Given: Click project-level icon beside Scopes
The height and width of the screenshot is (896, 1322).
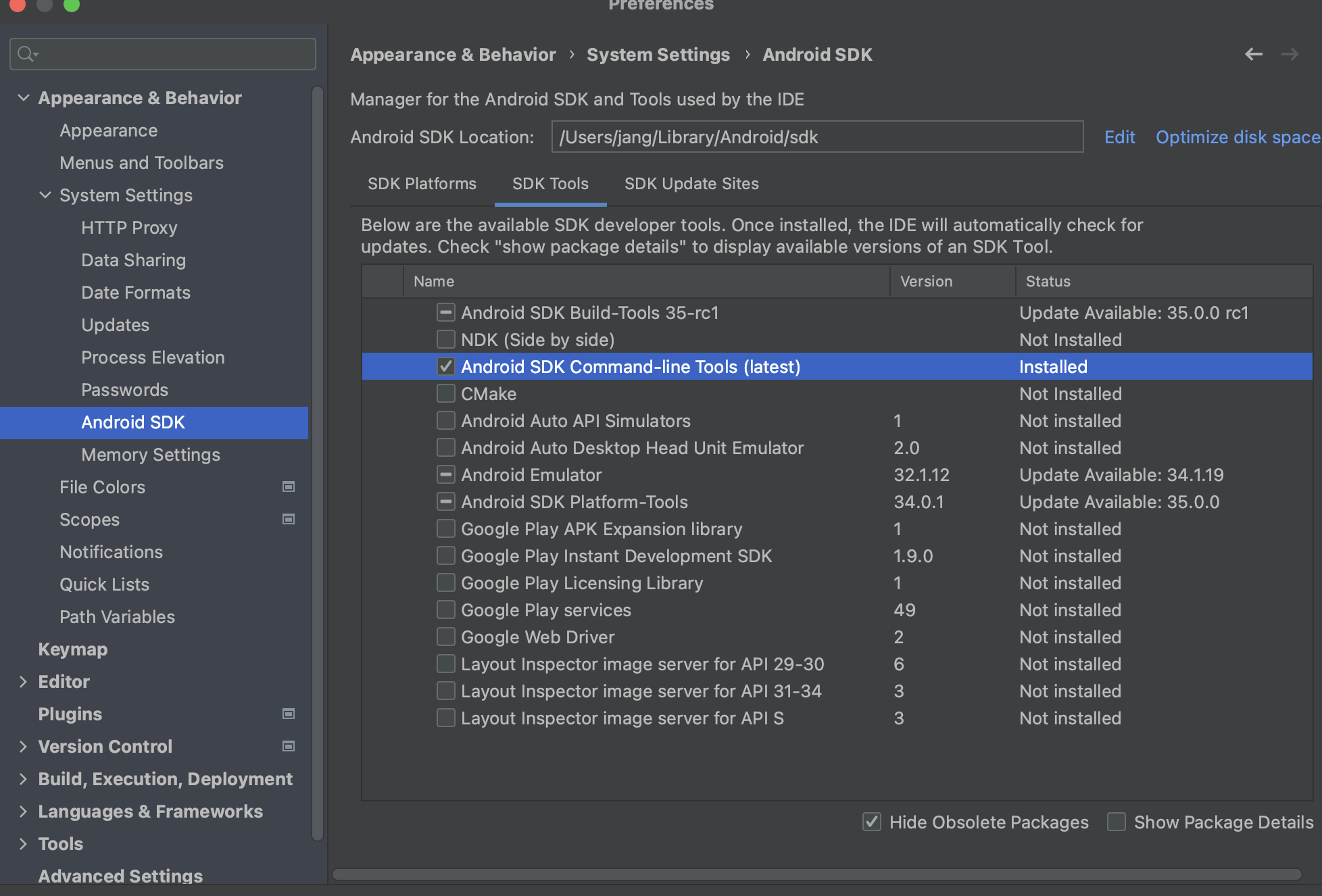Looking at the screenshot, I should (289, 520).
